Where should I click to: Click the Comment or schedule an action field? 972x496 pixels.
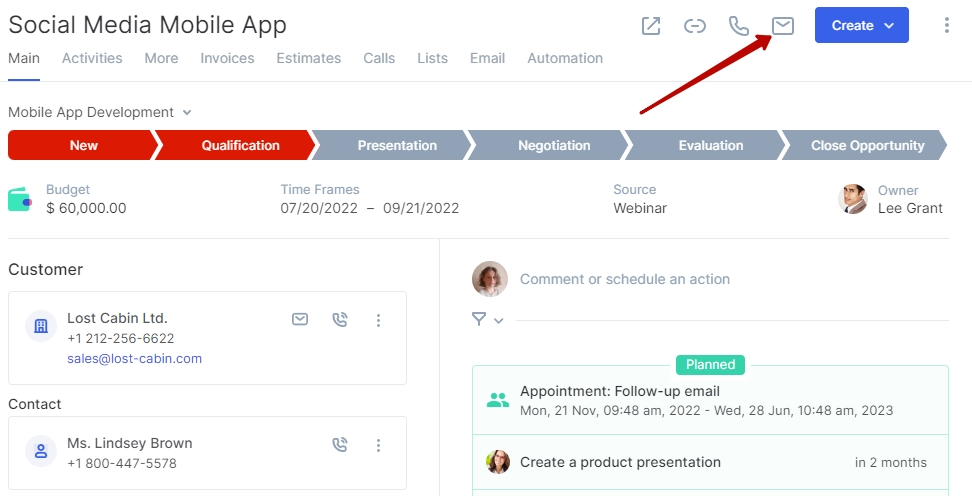pyautogui.click(x=625, y=279)
